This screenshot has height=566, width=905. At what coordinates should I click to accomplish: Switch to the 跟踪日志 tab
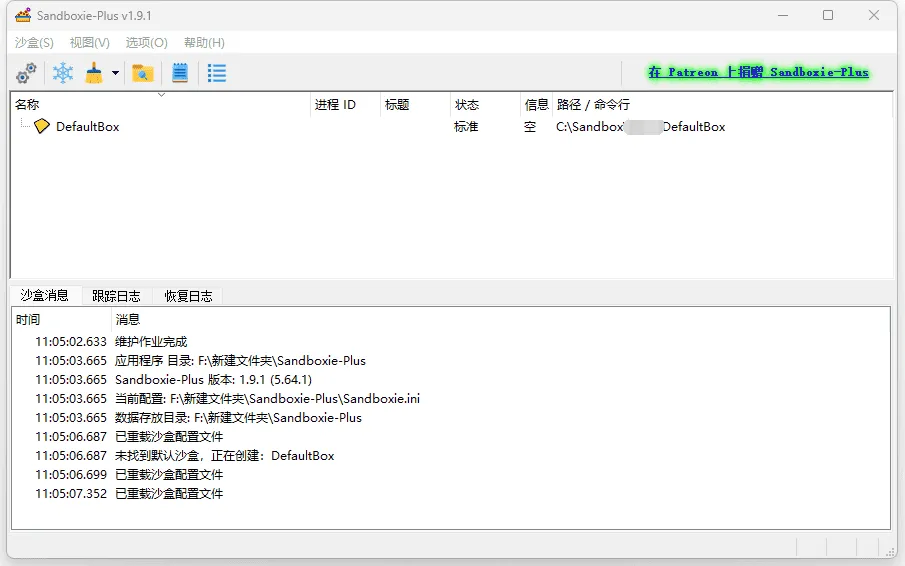click(x=116, y=296)
